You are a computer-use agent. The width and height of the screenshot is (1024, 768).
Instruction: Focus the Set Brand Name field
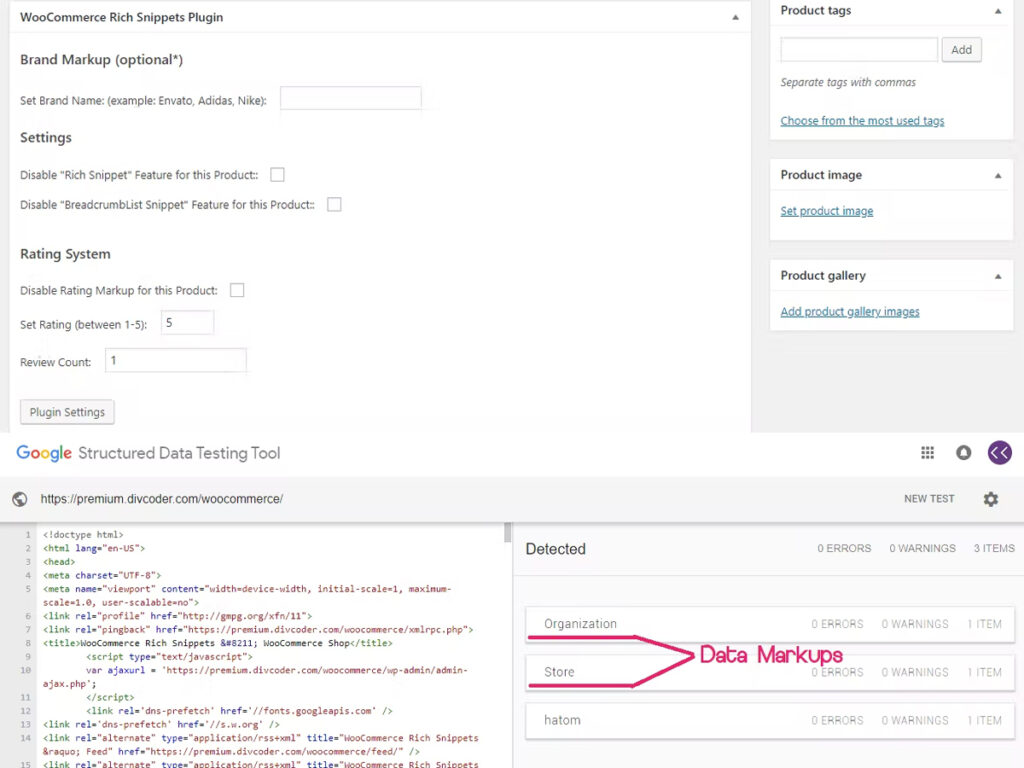pos(351,99)
